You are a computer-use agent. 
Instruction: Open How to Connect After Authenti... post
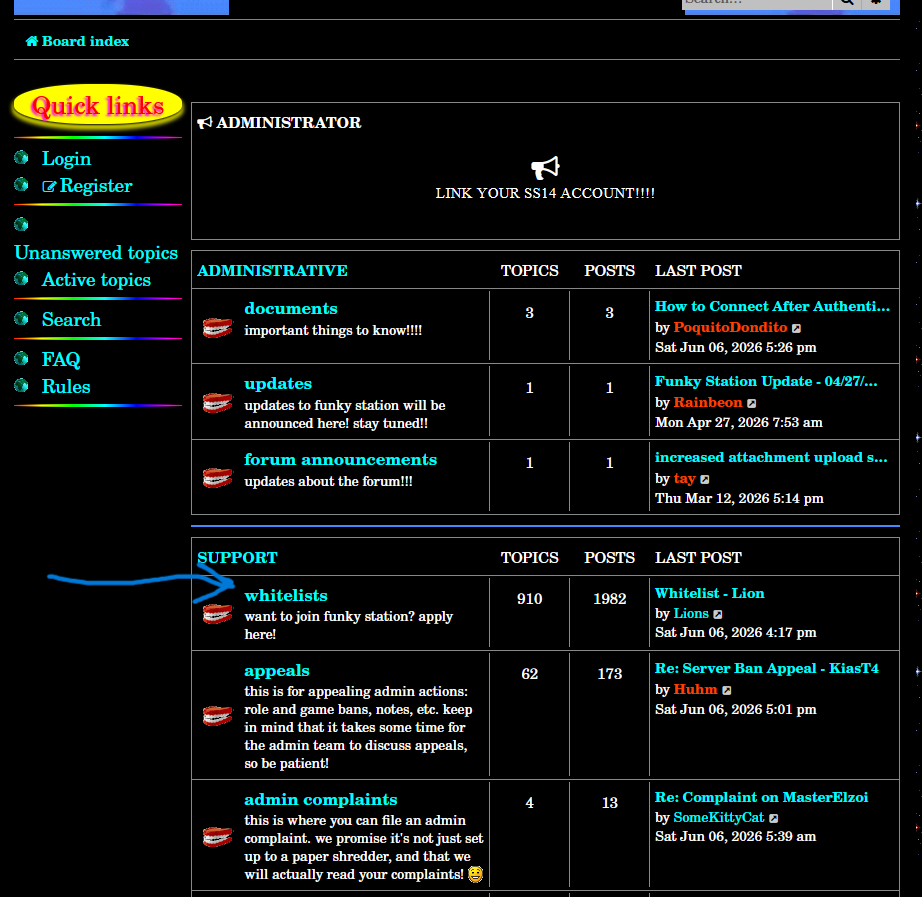coord(772,306)
